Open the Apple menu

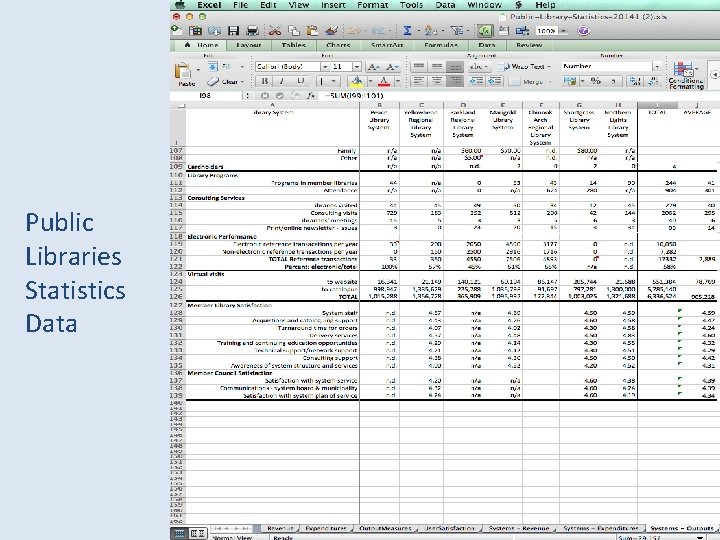click(180, 5)
